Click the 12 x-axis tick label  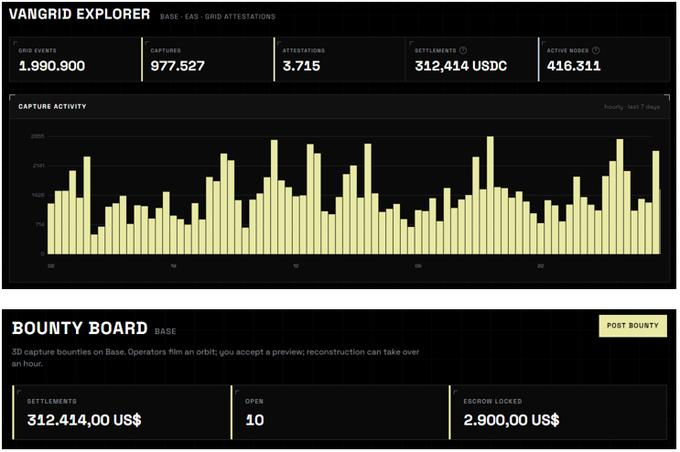point(296,266)
